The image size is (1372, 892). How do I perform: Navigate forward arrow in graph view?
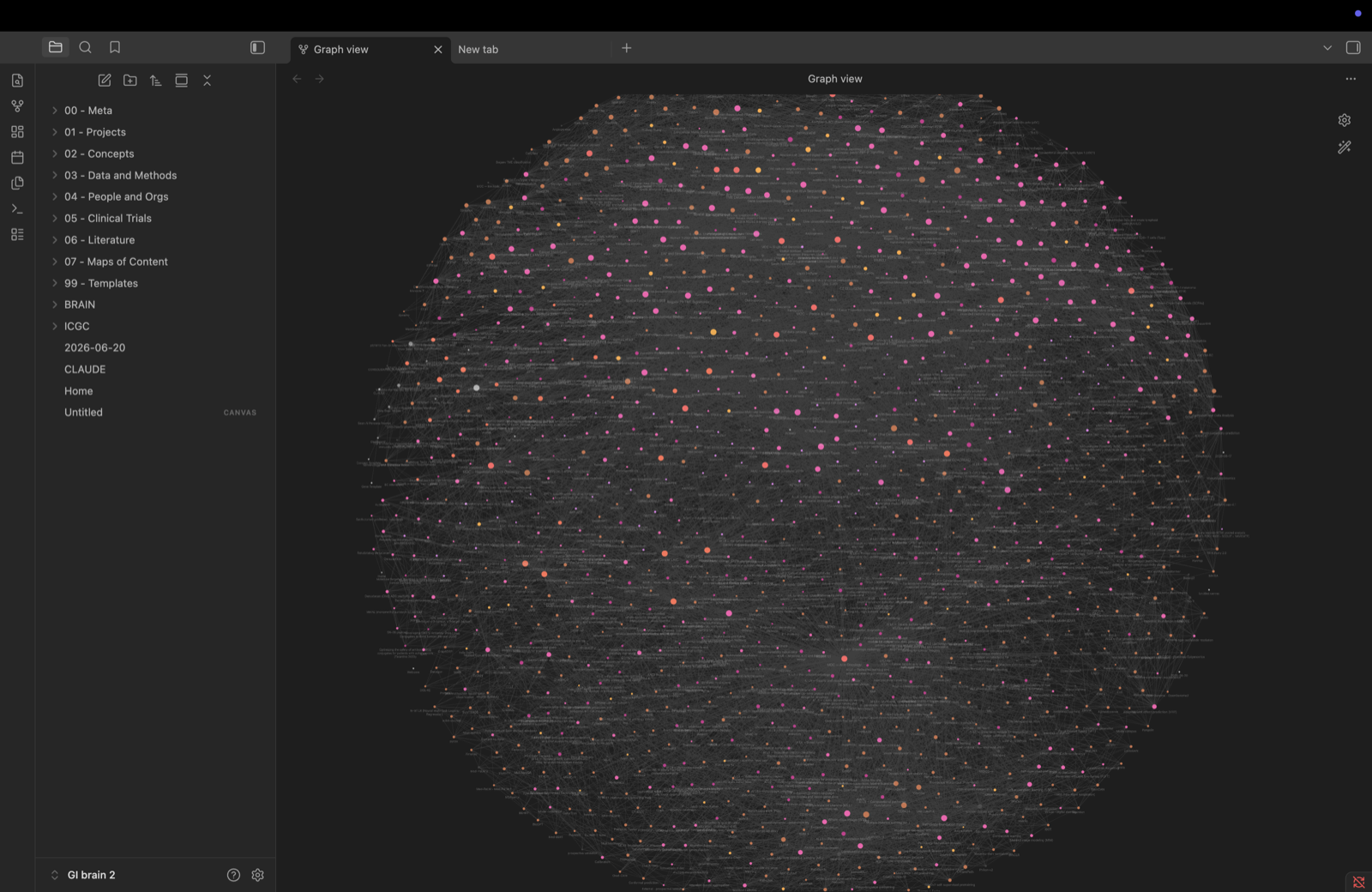point(320,79)
